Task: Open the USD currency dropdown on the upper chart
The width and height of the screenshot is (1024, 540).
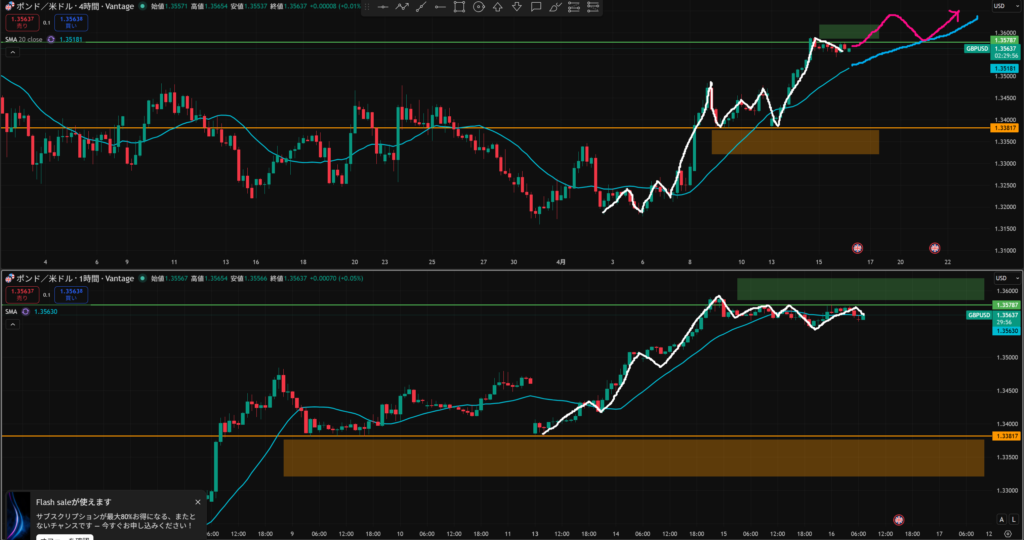Action: point(999,7)
